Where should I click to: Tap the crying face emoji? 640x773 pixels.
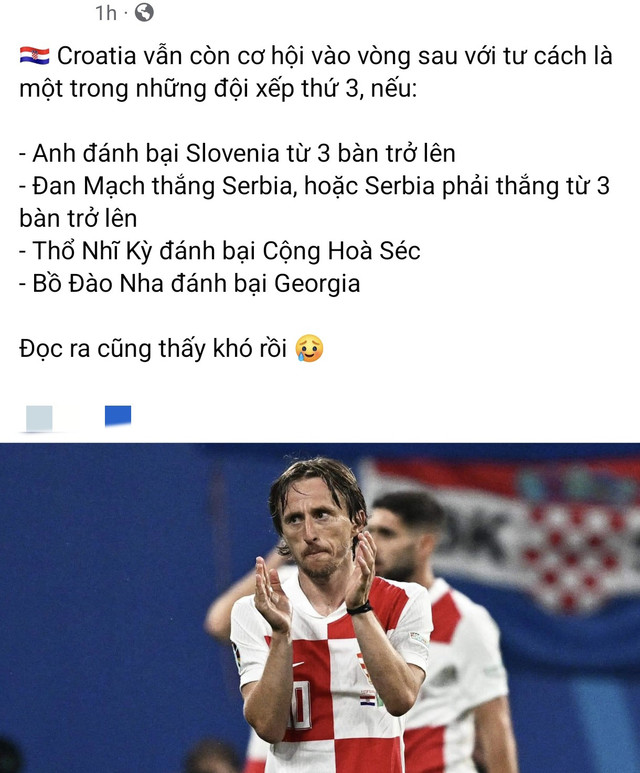[309, 348]
